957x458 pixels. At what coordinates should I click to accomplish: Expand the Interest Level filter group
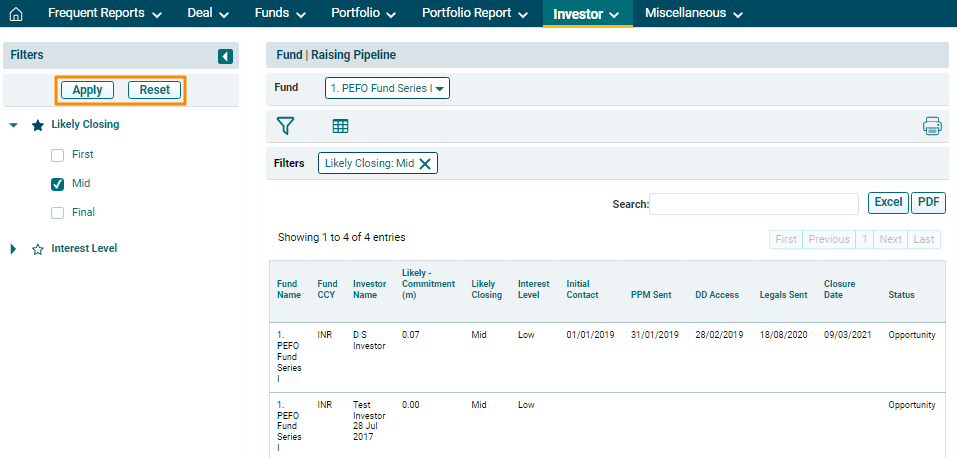14,249
